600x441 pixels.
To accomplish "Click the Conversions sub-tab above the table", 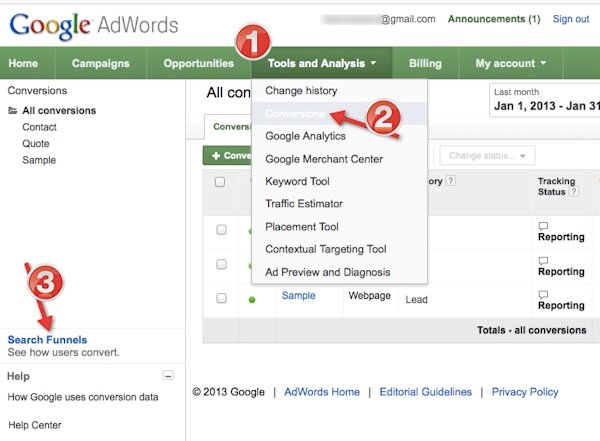I will click(x=228, y=127).
